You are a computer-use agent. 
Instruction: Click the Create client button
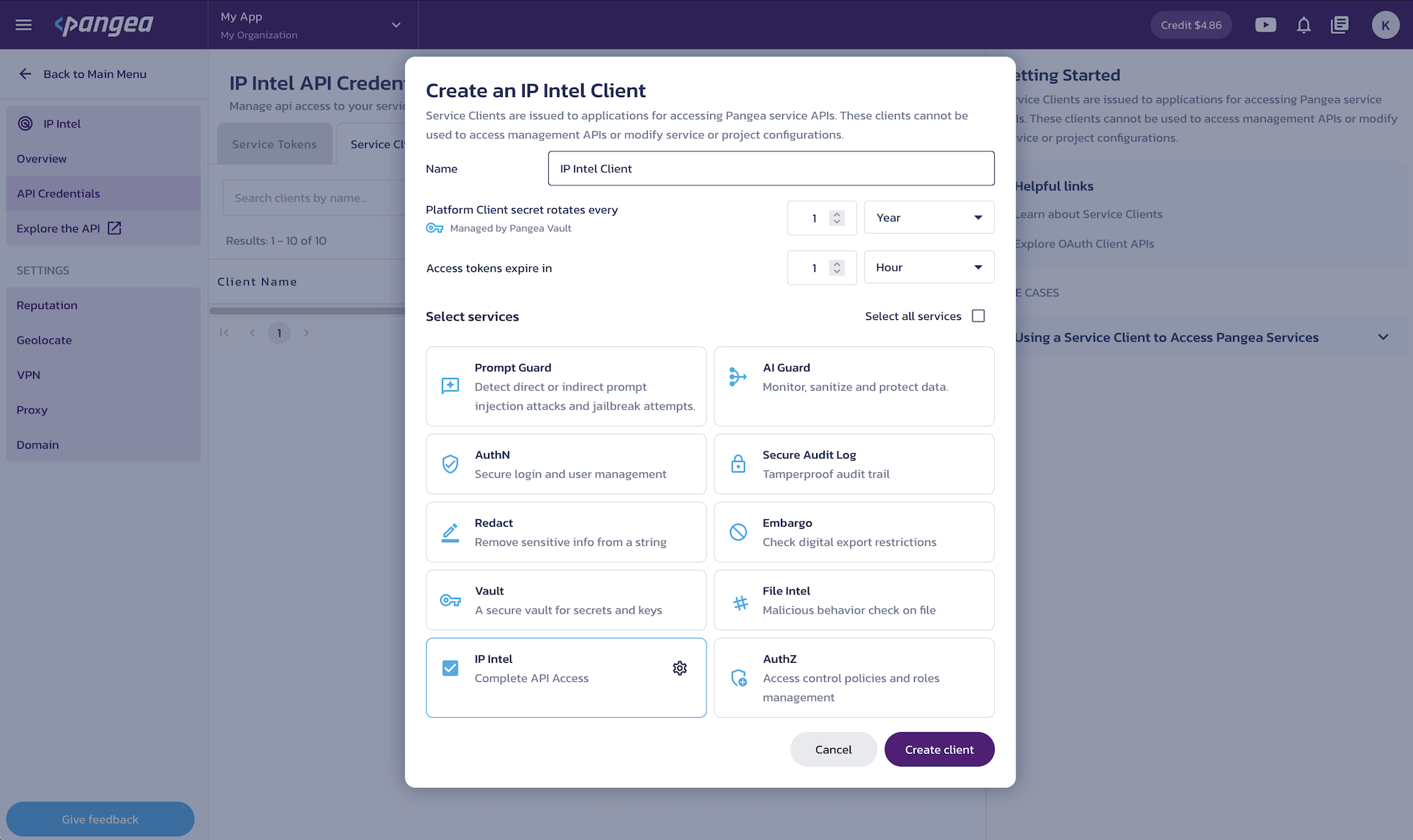939,749
